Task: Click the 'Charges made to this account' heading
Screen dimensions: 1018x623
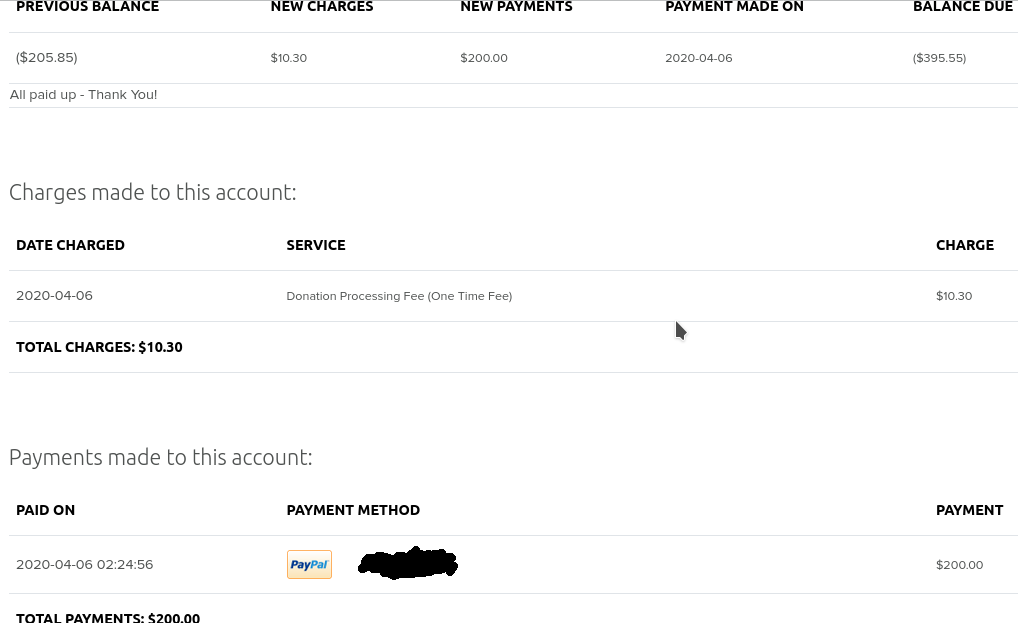Action: tap(153, 192)
